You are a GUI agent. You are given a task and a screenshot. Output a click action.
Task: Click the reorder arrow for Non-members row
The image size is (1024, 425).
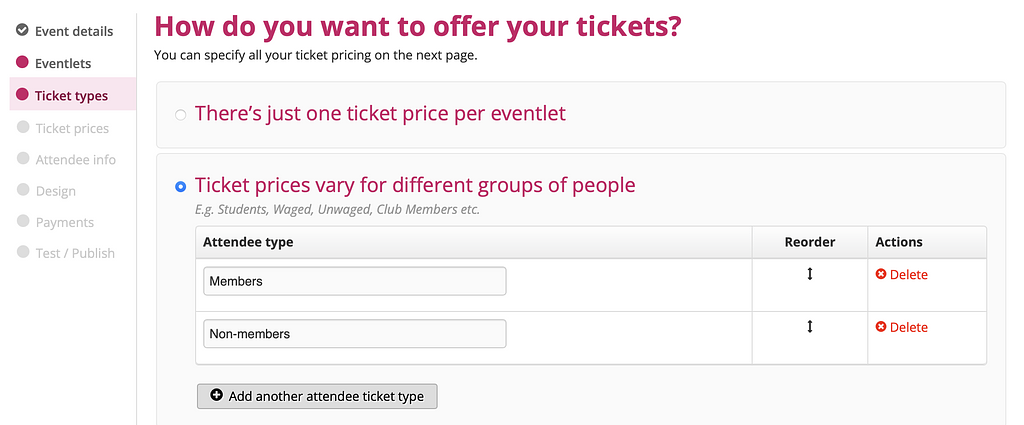pyautogui.click(x=810, y=326)
